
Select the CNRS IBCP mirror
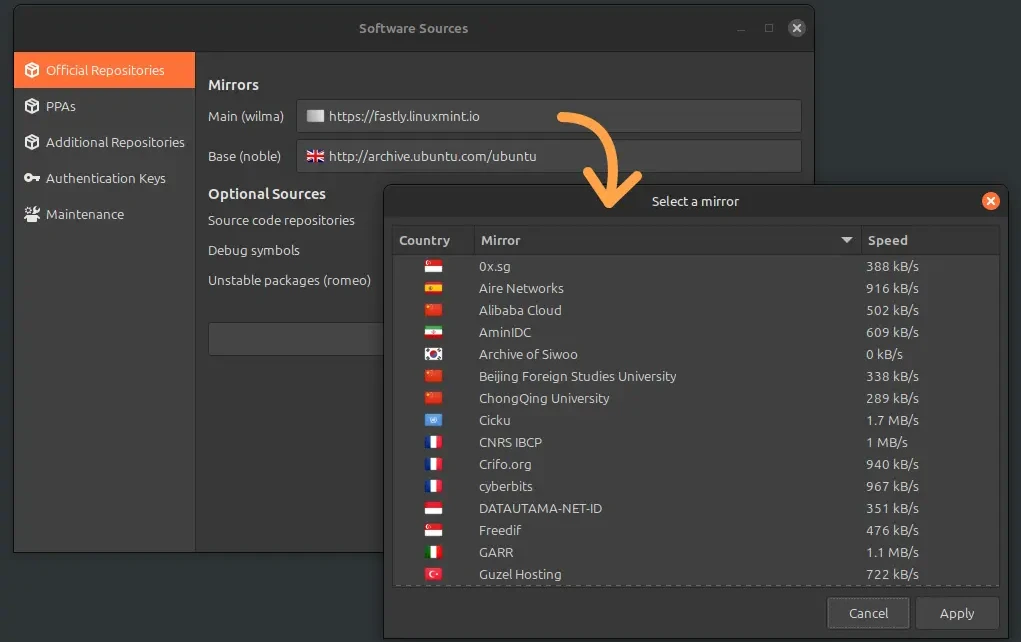click(695, 443)
